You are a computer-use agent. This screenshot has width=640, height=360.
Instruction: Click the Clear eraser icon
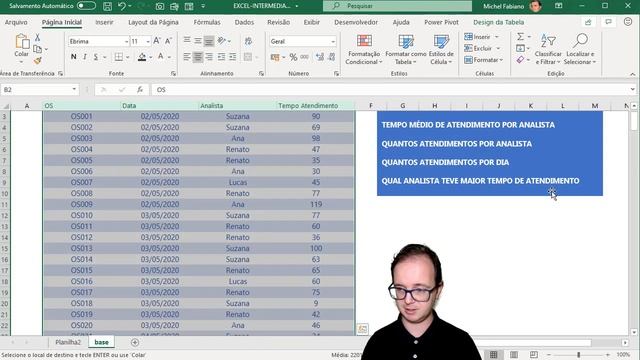pos(520,60)
